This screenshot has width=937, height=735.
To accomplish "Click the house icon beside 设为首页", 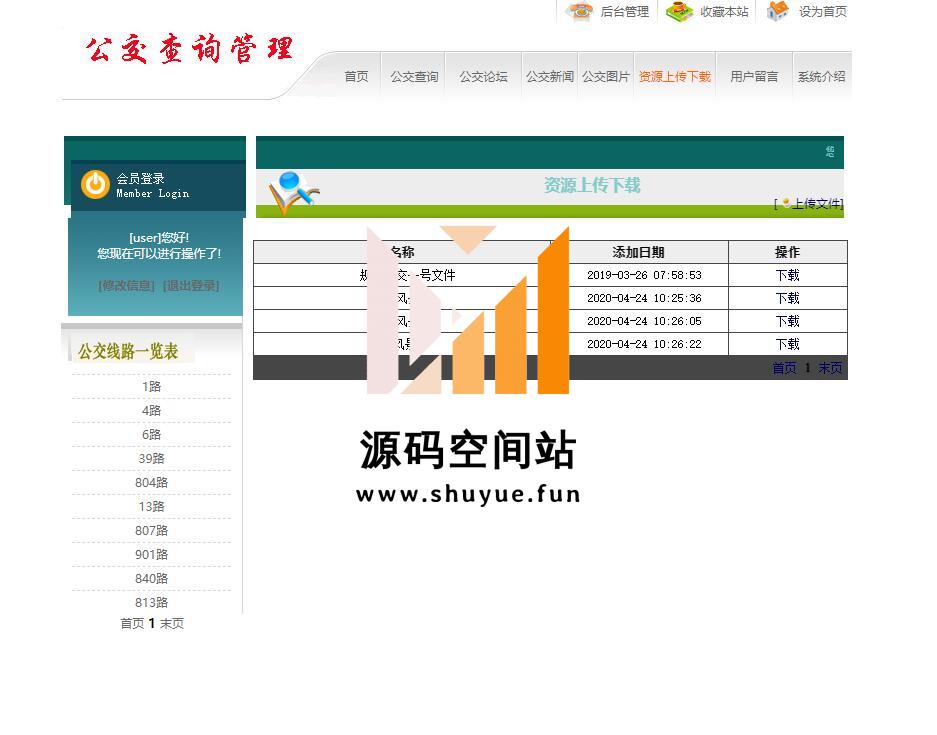I will point(777,11).
